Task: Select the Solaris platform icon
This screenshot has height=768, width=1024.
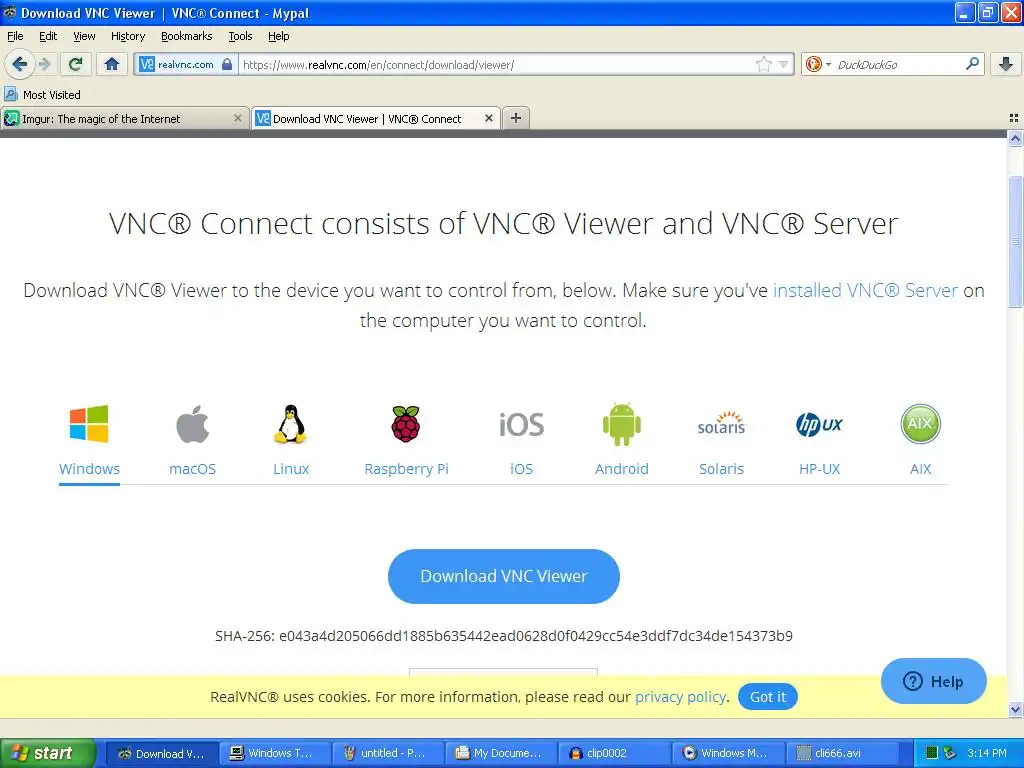Action: coord(722,423)
